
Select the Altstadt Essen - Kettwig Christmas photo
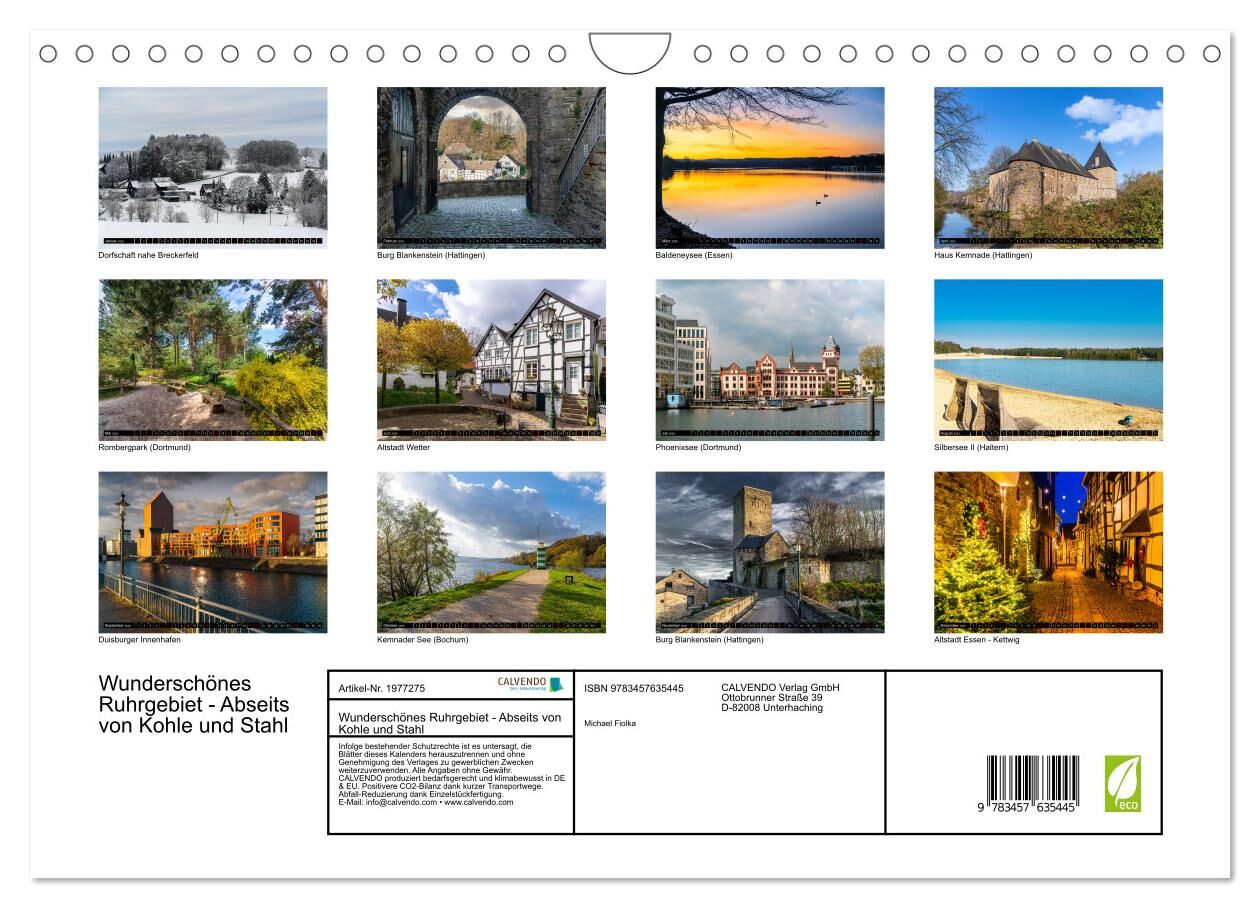[x=1048, y=551]
